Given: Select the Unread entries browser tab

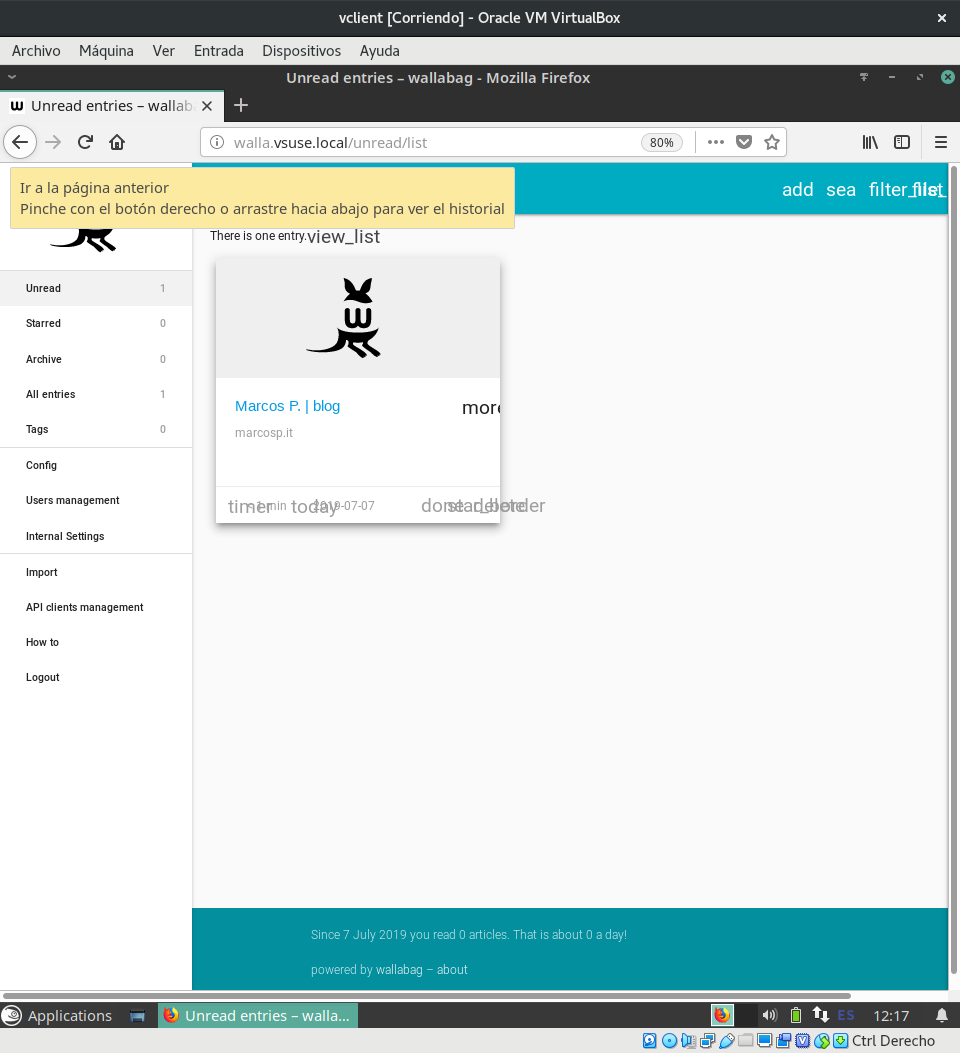Looking at the screenshot, I should [x=111, y=106].
